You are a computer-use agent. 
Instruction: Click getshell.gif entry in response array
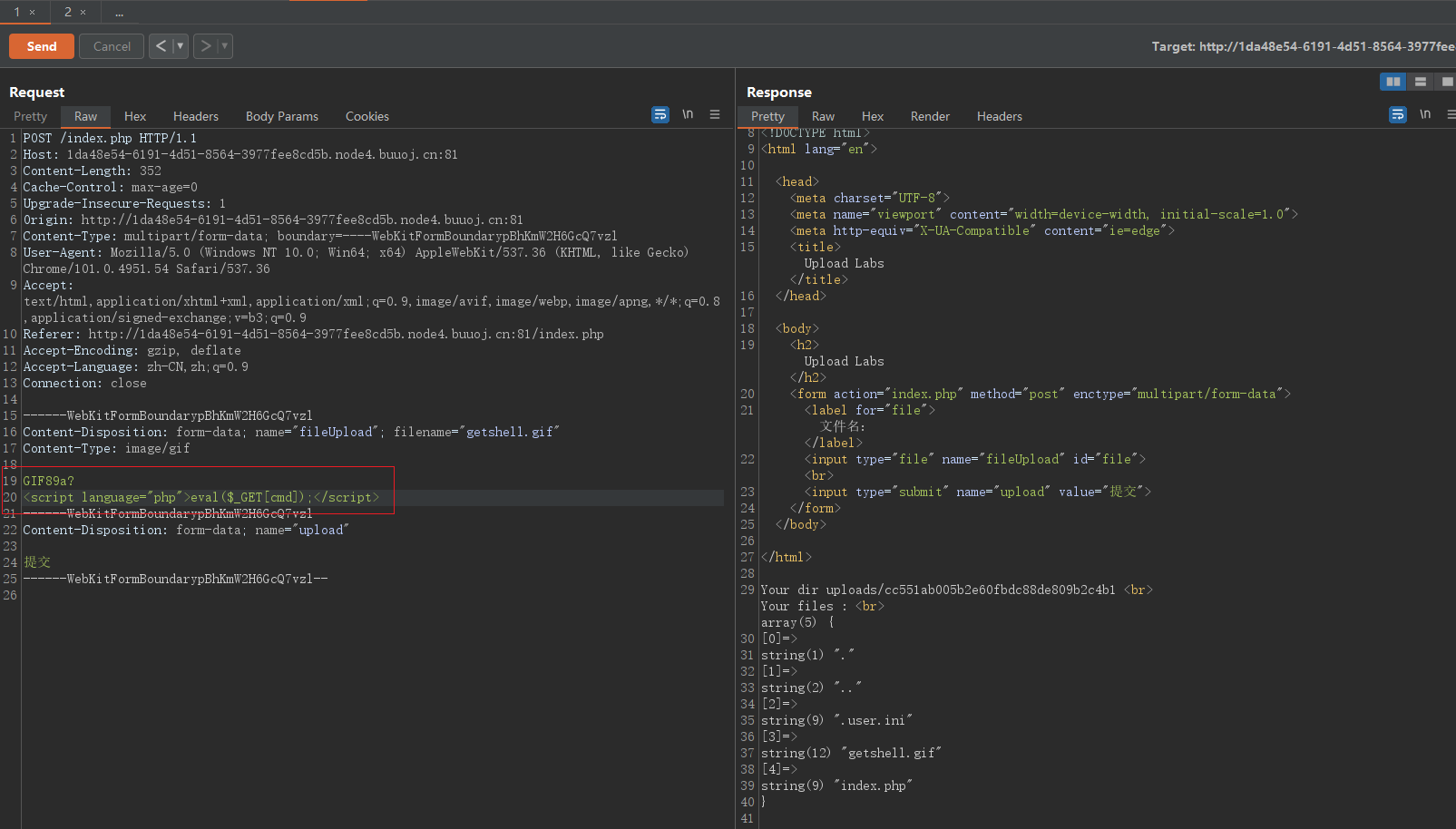click(x=851, y=753)
